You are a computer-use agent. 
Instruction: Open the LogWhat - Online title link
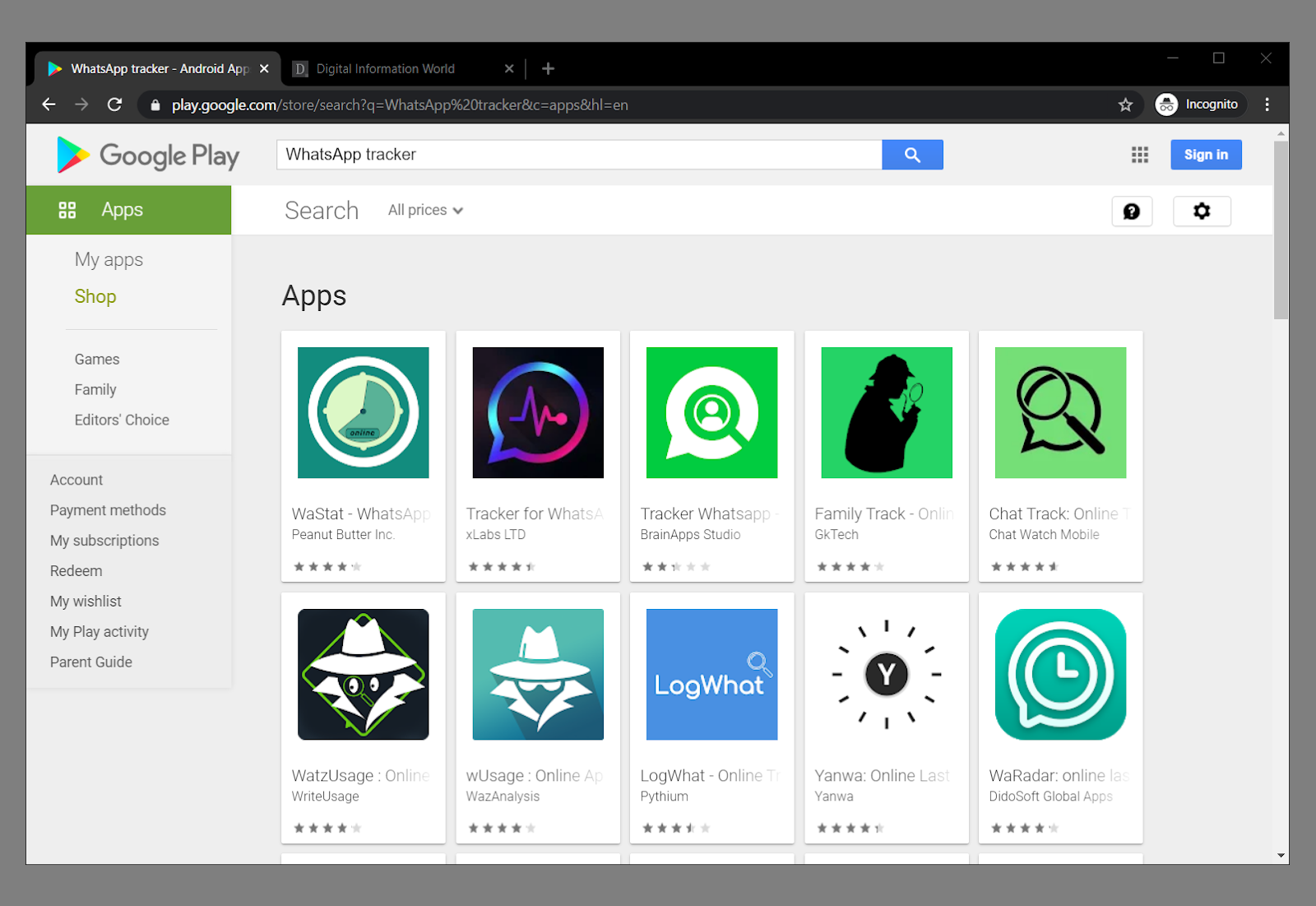pos(710,776)
